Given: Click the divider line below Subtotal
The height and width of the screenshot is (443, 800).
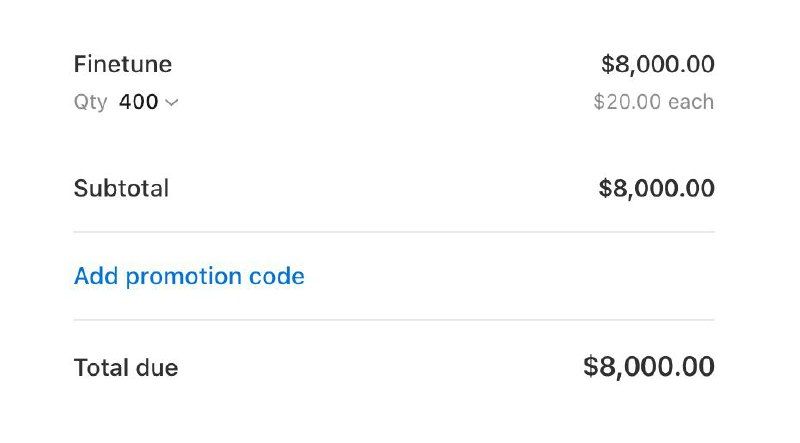Looking at the screenshot, I should 394,232.
